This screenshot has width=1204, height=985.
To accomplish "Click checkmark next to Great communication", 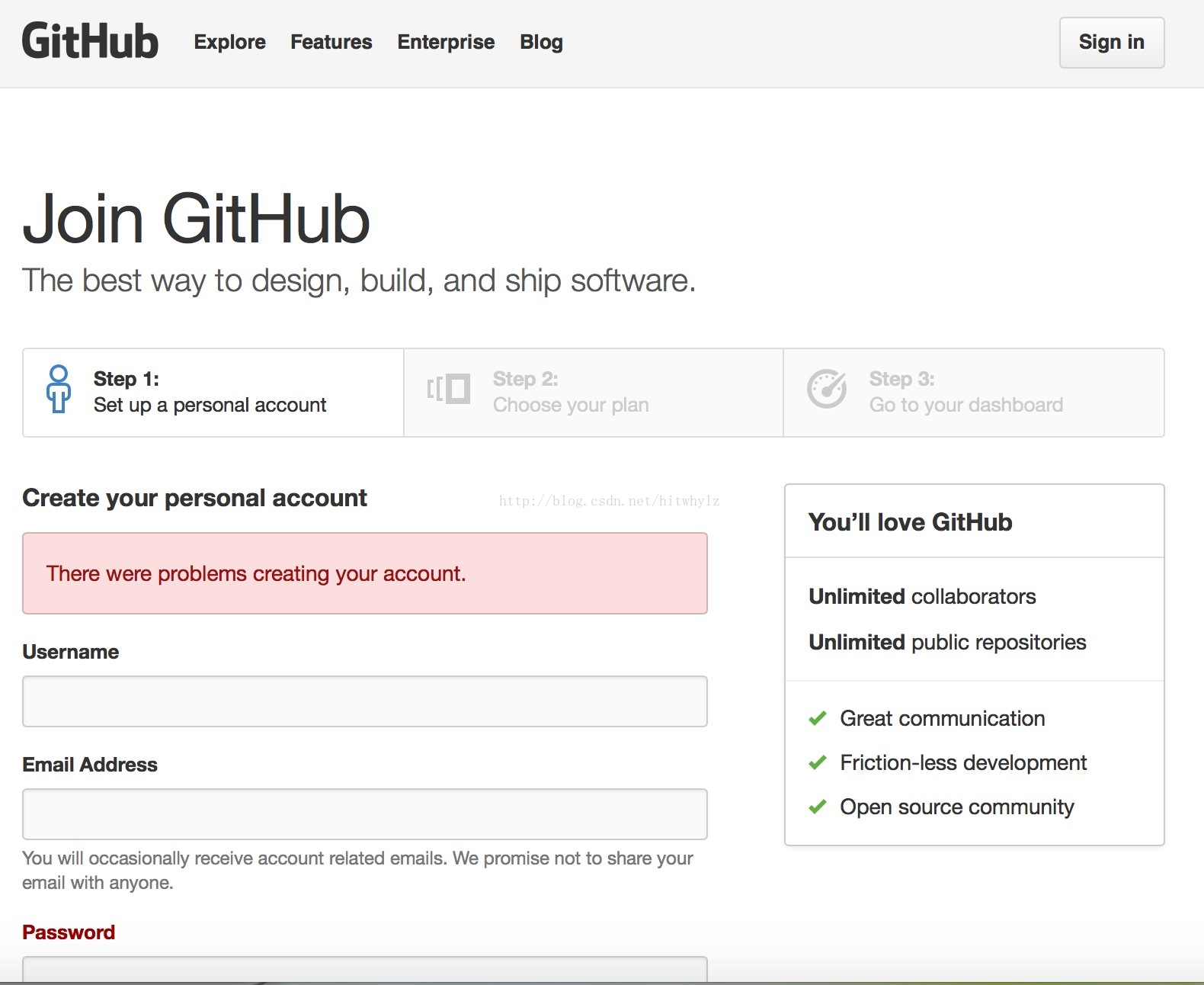I will [818, 718].
